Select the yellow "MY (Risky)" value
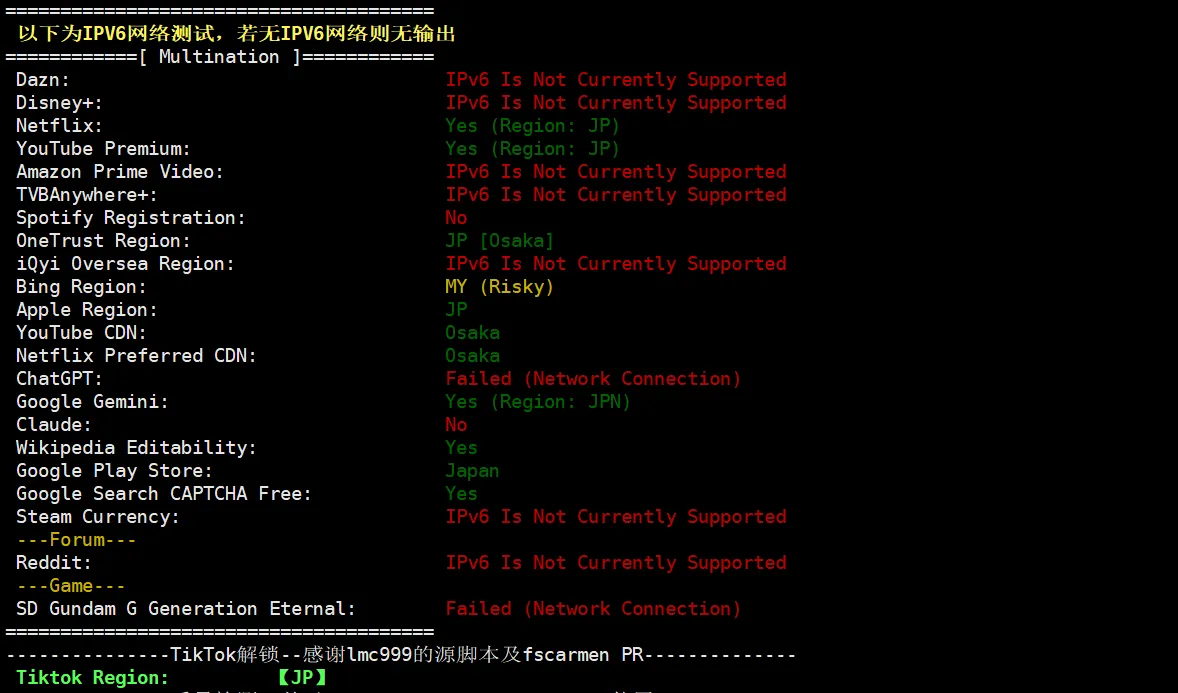The width and height of the screenshot is (1178, 693). pos(500,287)
